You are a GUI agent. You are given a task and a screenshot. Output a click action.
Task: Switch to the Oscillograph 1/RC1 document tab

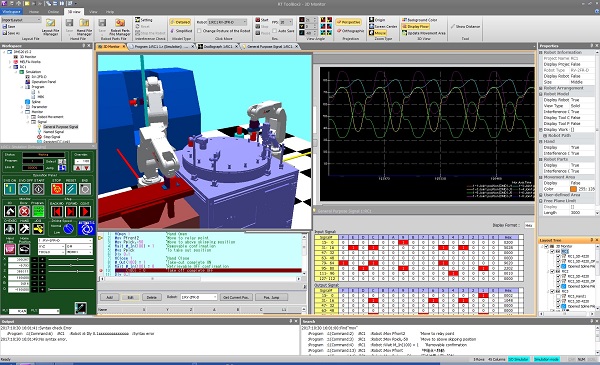click(x=218, y=46)
